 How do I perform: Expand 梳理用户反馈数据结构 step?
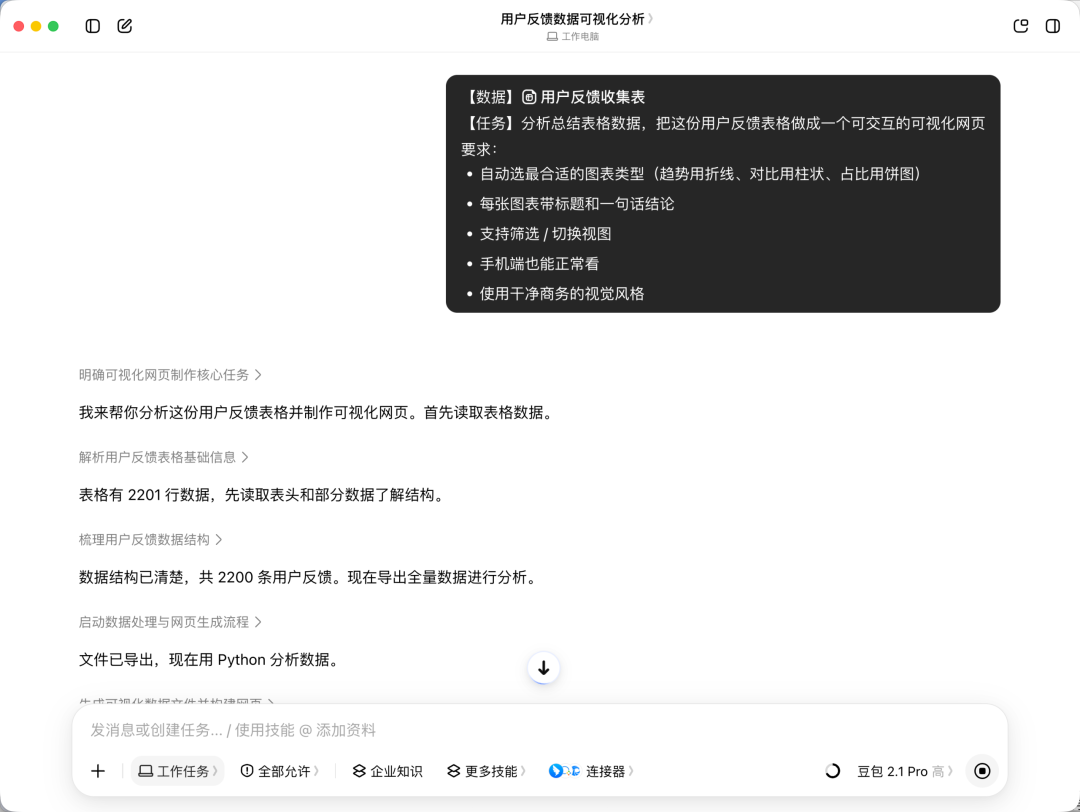150,539
